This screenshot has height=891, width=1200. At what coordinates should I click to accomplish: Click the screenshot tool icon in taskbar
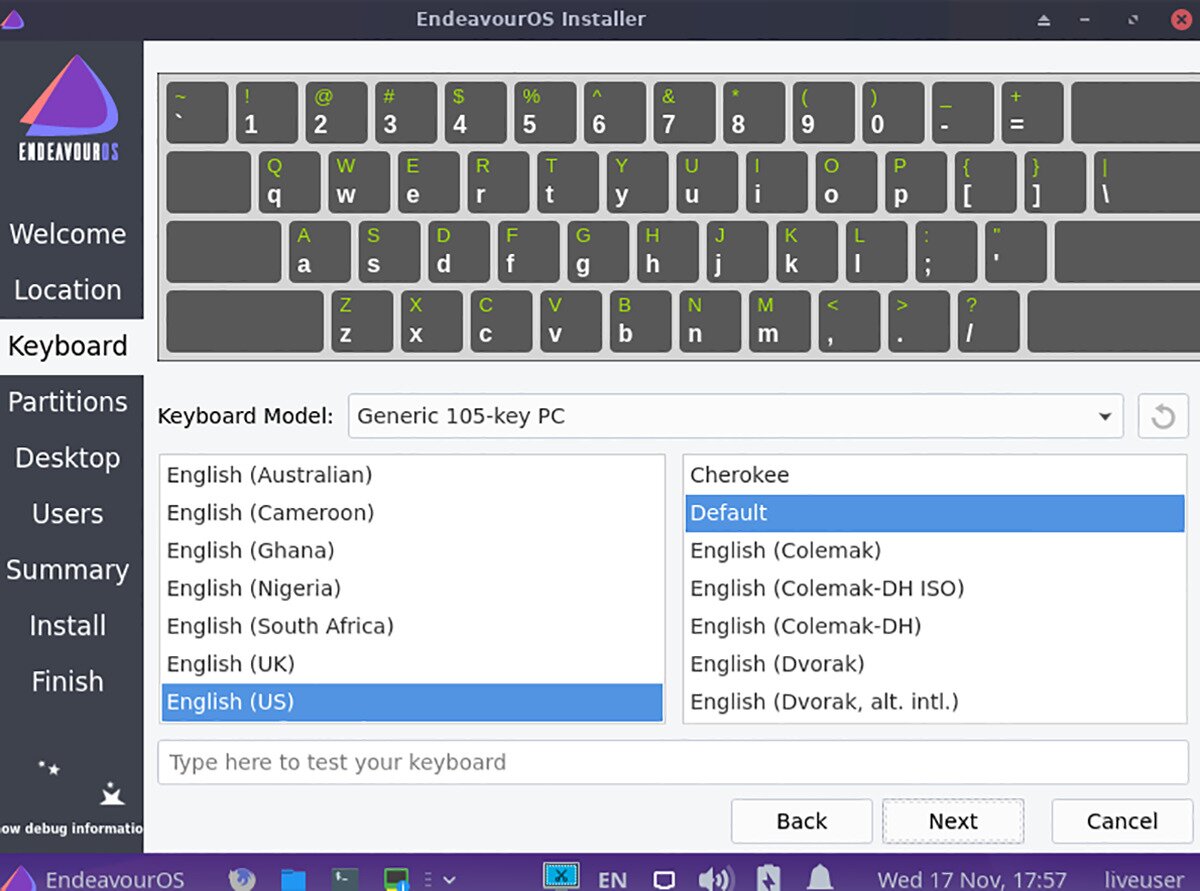561,876
